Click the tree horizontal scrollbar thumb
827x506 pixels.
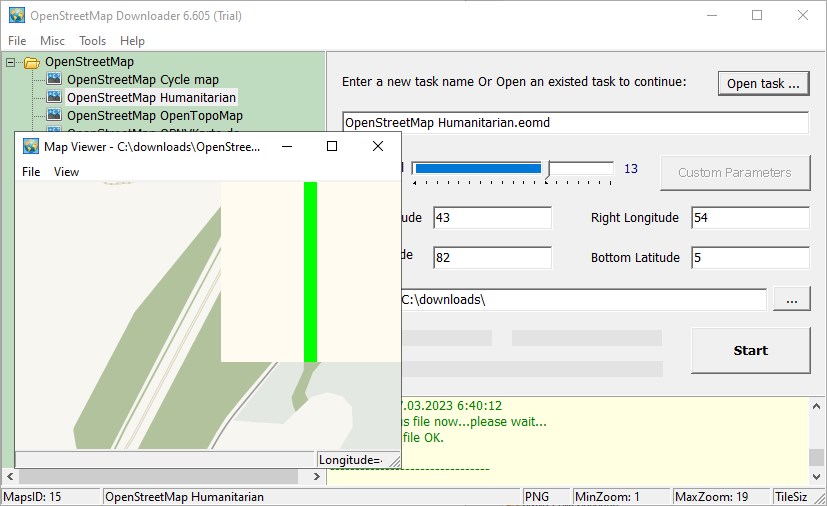point(158,476)
